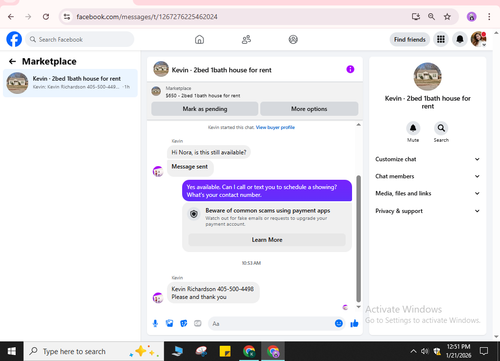Bookmark this page star icon

tap(447, 17)
